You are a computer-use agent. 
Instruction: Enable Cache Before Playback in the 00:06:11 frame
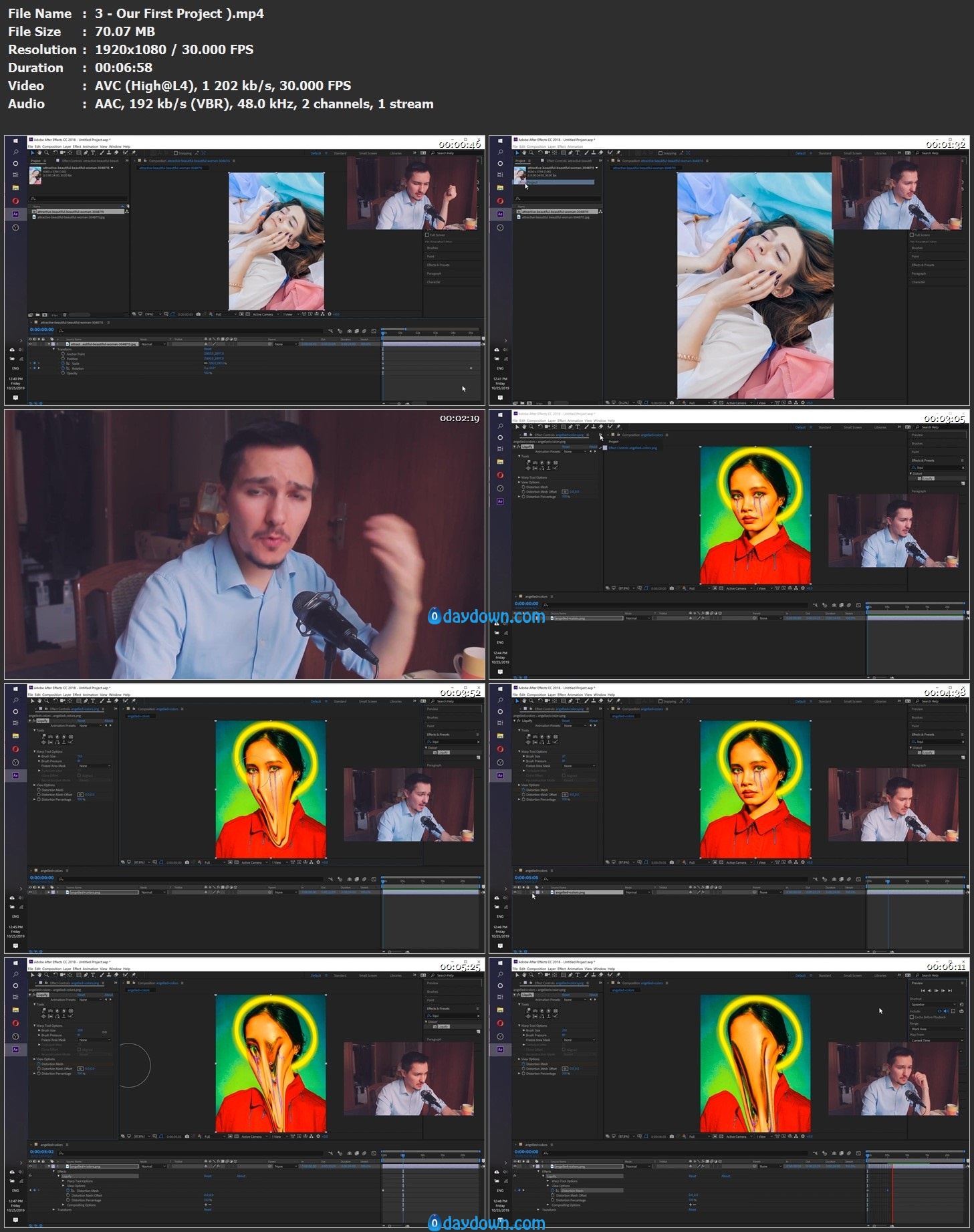(912, 1017)
